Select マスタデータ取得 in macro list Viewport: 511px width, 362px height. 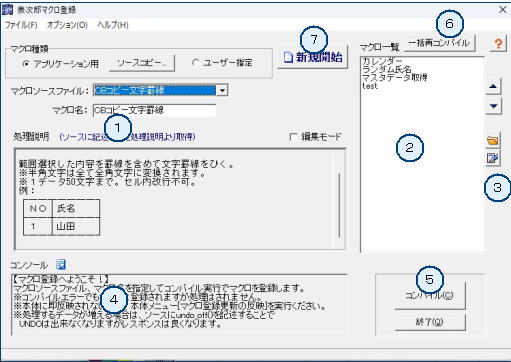tap(395, 78)
